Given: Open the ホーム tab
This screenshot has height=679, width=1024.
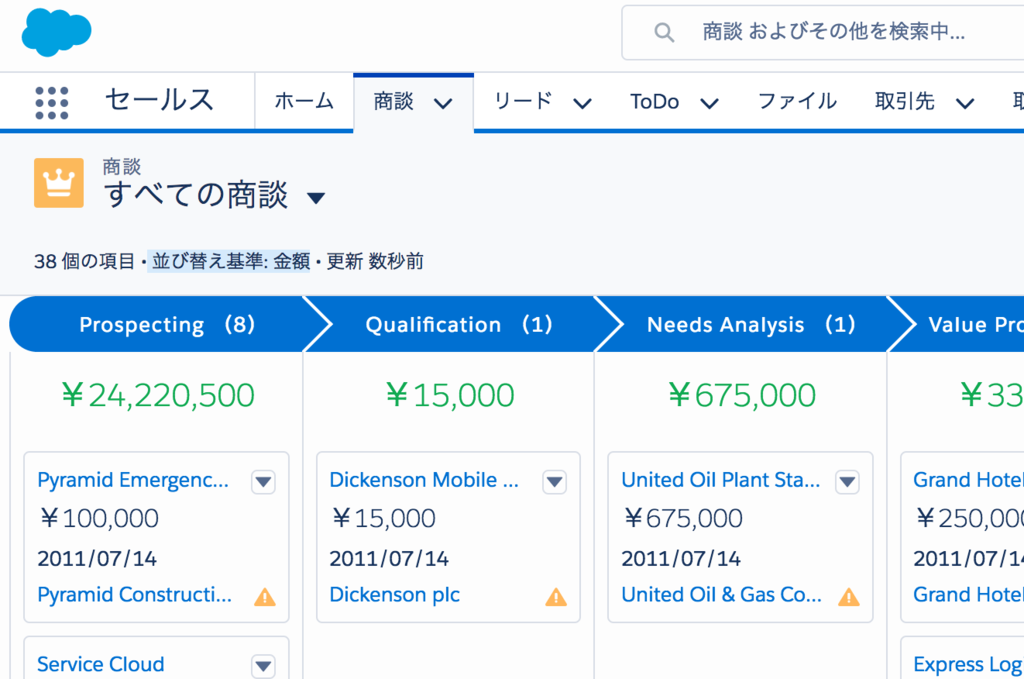Looking at the screenshot, I should (304, 101).
